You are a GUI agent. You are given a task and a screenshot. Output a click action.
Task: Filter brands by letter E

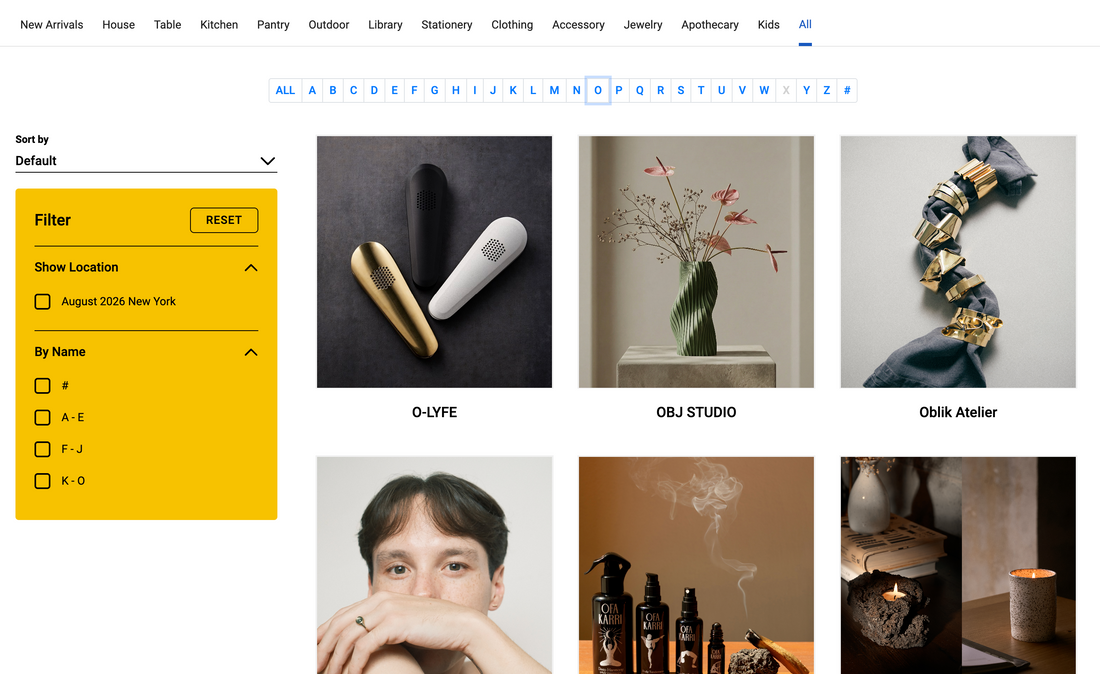394,90
